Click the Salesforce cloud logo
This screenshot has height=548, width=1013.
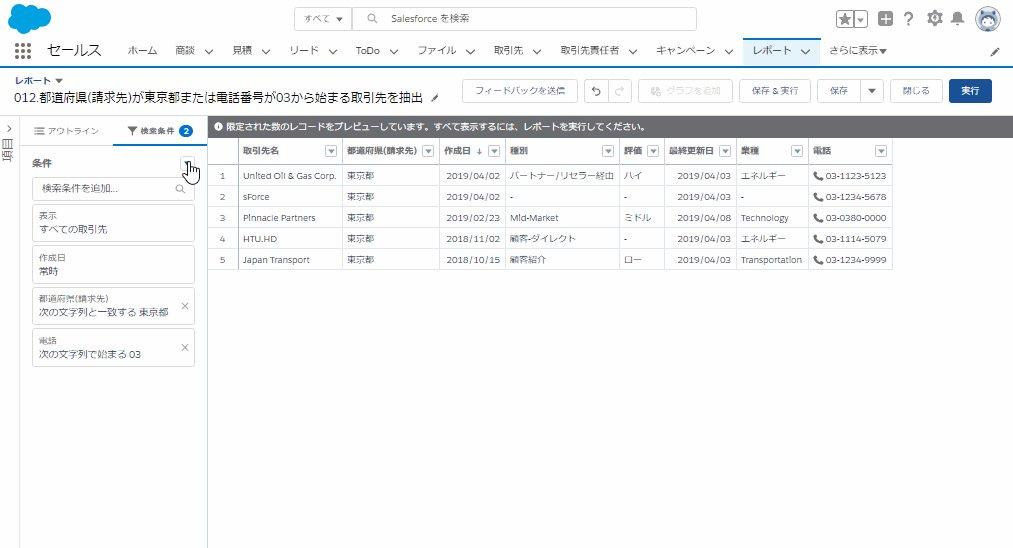29,18
